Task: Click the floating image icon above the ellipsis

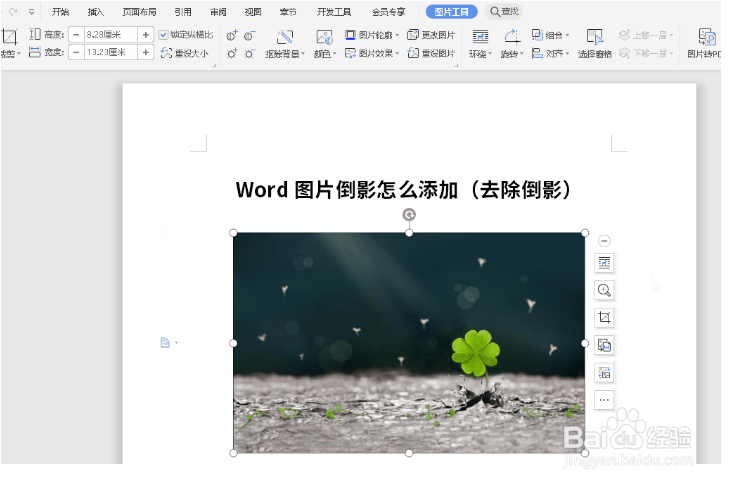Action: [x=604, y=373]
